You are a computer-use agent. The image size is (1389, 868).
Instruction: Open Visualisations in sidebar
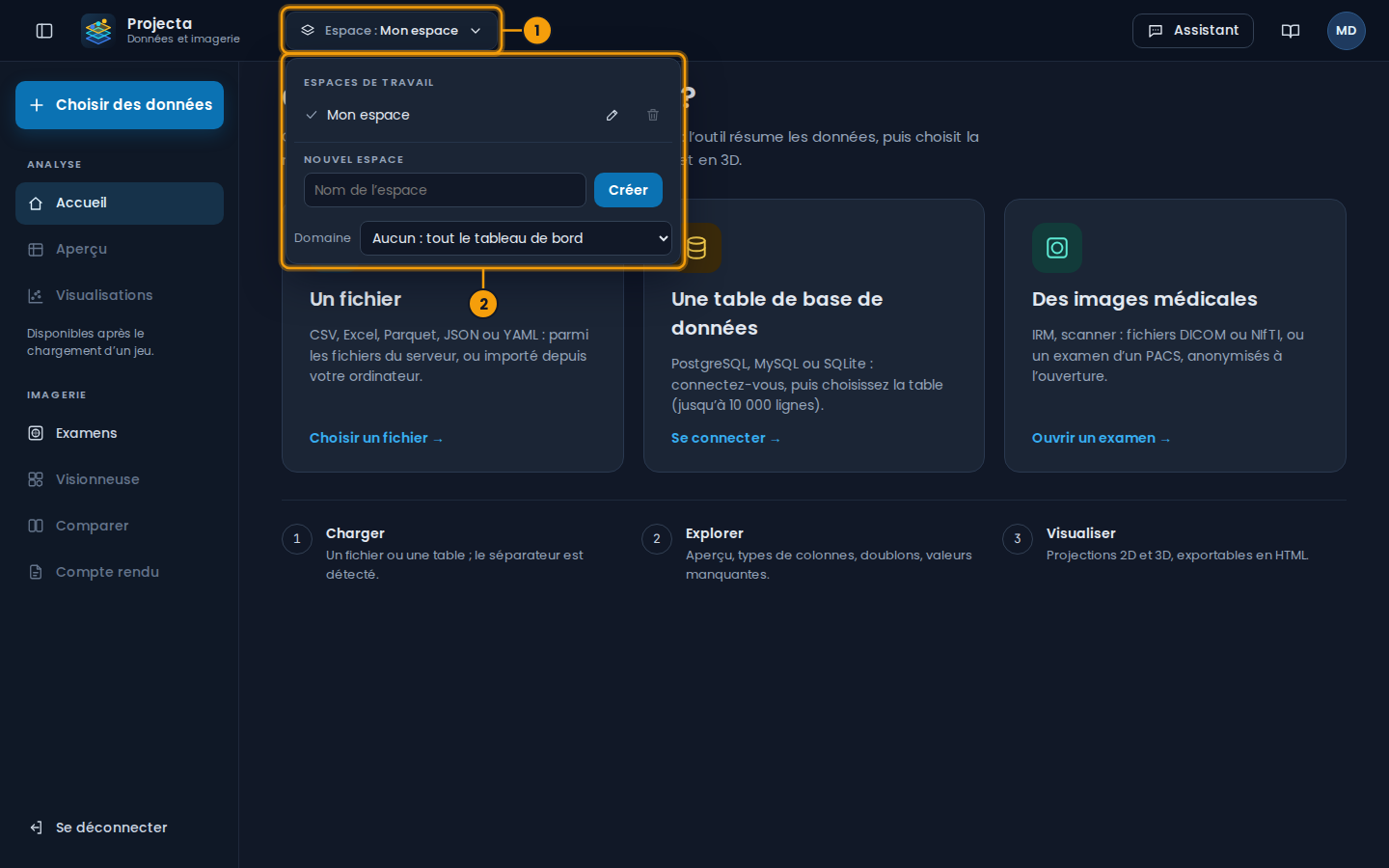tap(120, 296)
